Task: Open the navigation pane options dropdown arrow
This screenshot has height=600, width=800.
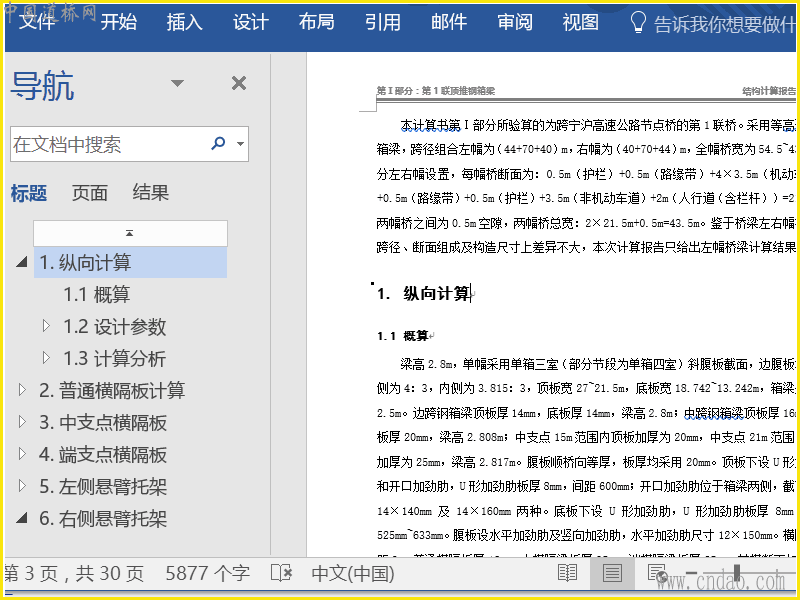Action: 177,83
